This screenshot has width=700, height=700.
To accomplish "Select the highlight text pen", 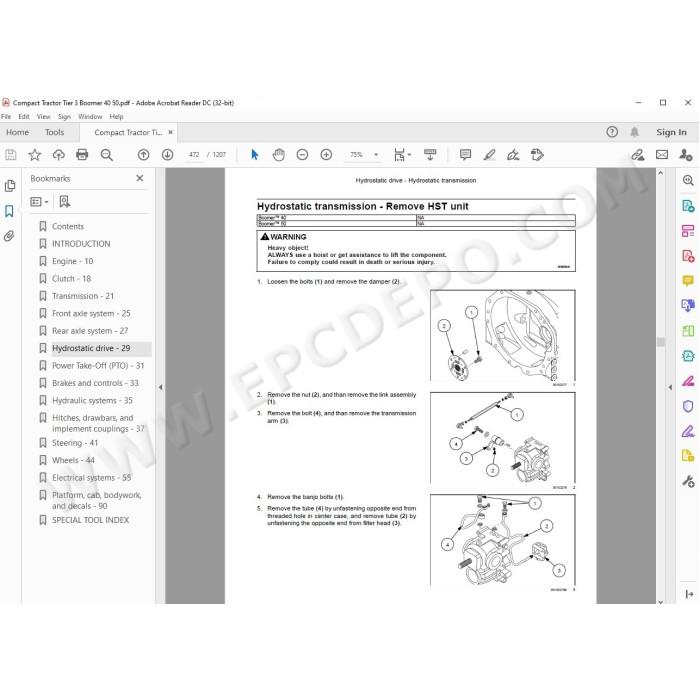I will (x=489, y=155).
